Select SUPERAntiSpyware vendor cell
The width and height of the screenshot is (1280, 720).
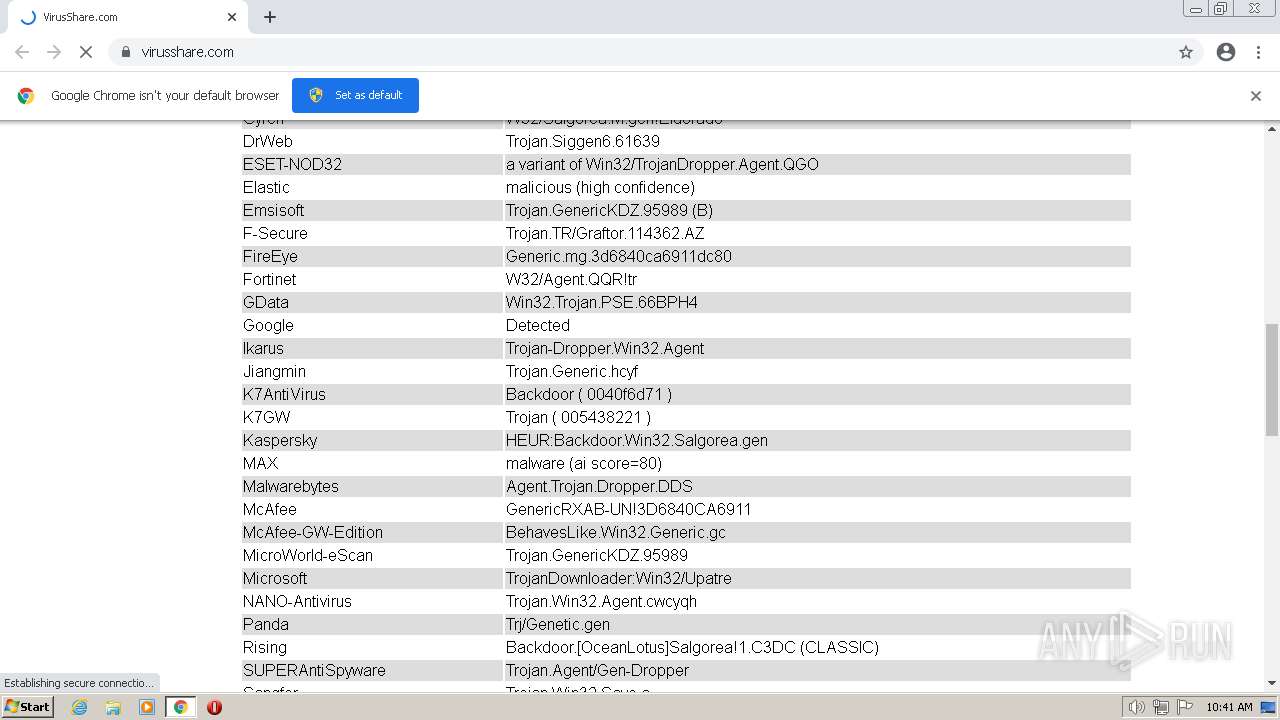pyautogui.click(x=371, y=670)
